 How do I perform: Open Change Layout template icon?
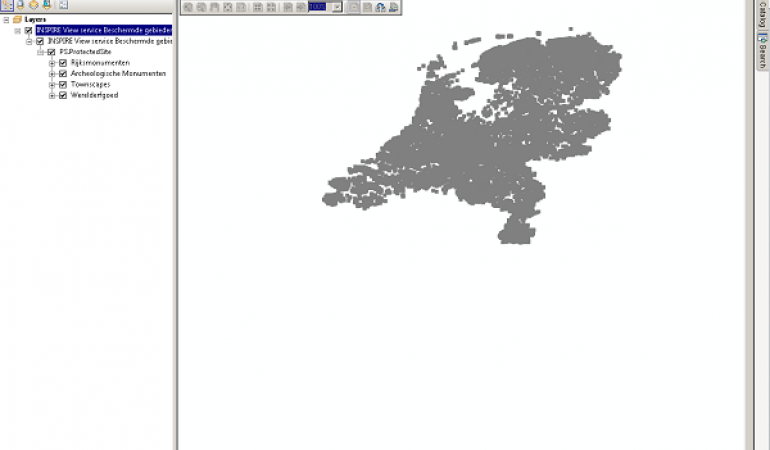380,7
